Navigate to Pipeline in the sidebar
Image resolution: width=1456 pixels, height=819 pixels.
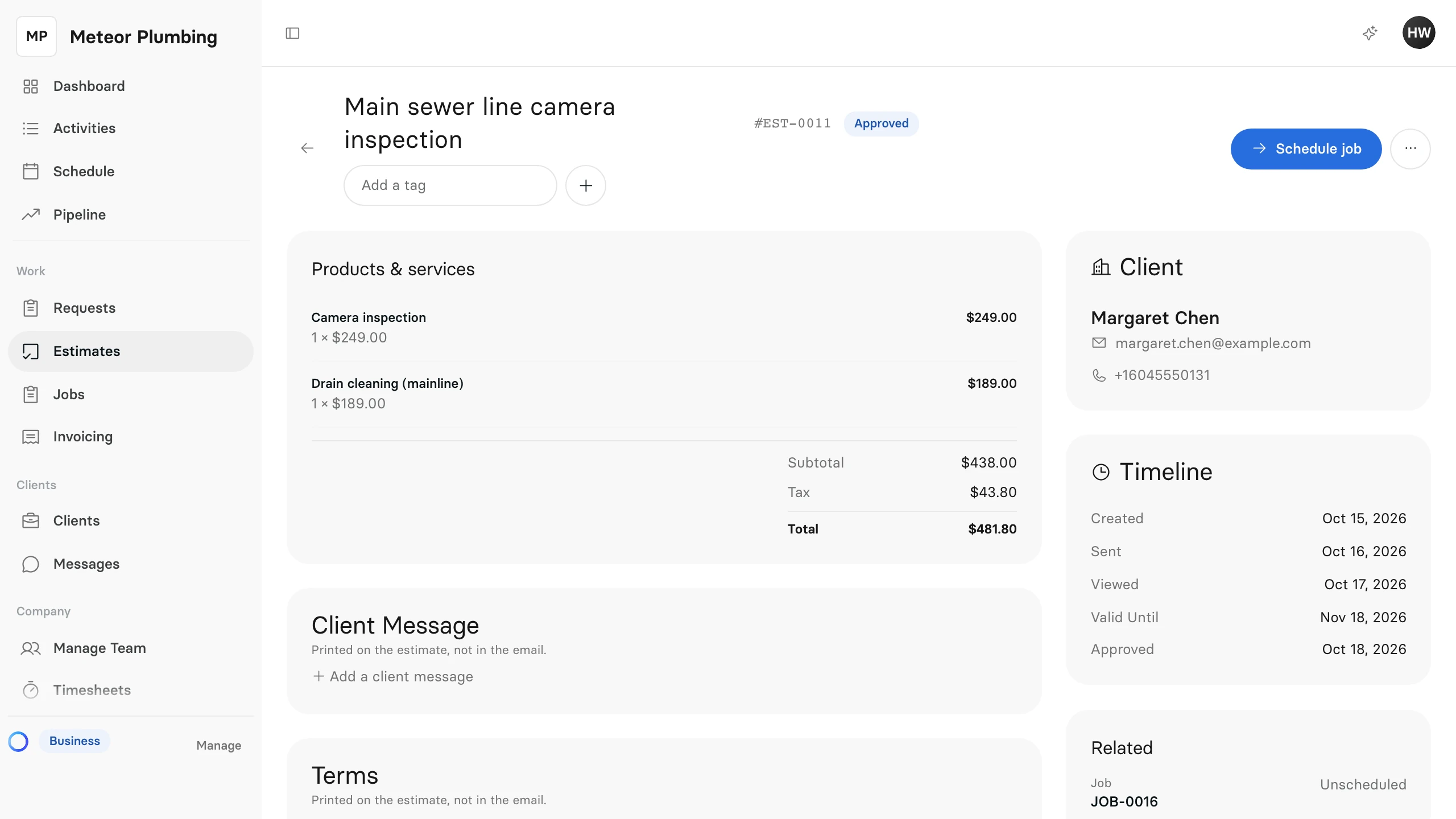pos(131,214)
